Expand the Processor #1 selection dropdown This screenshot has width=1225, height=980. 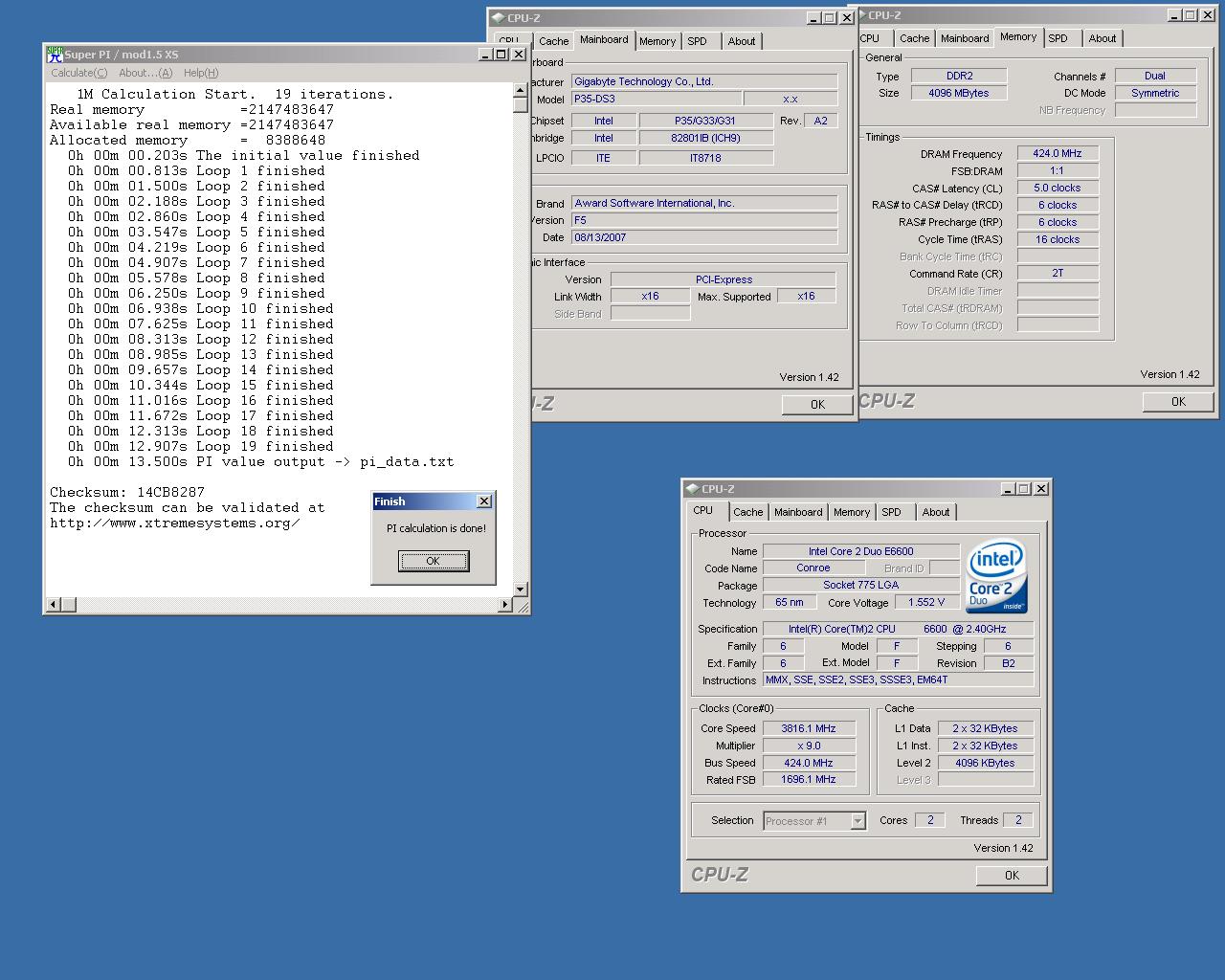pyautogui.click(x=857, y=821)
